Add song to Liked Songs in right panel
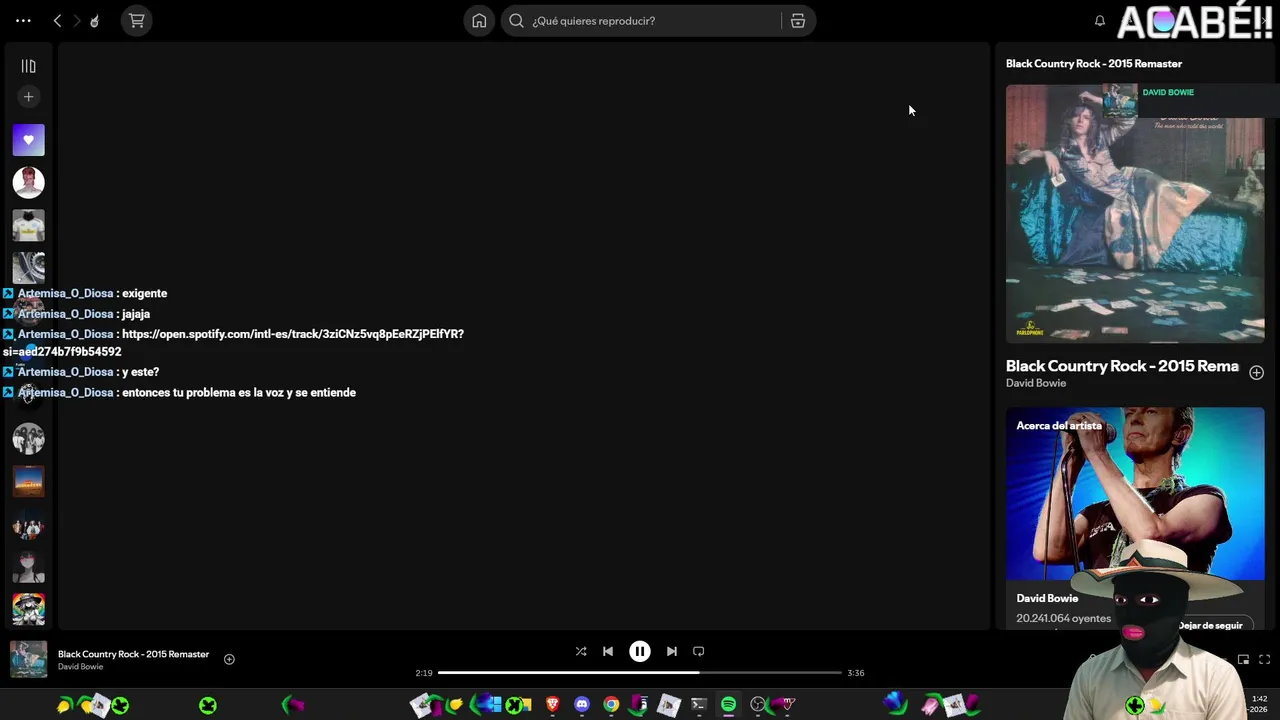 coord(1256,372)
